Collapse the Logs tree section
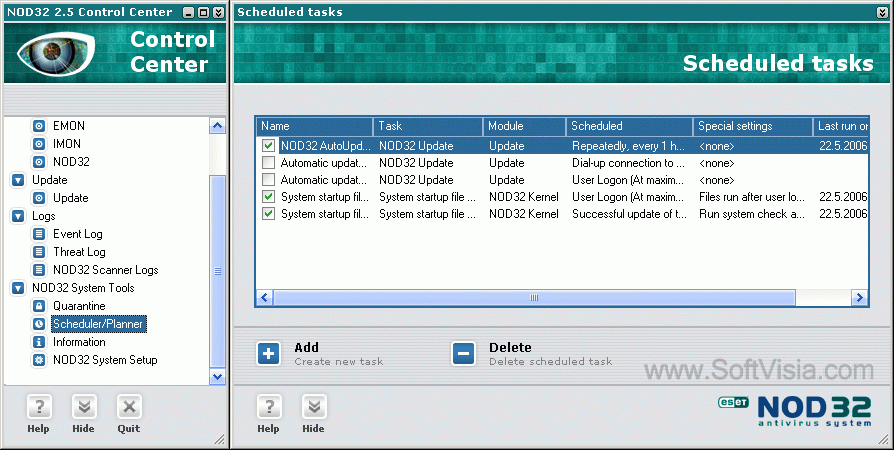The width and height of the screenshot is (894, 450). pyautogui.click(x=18, y=216)
